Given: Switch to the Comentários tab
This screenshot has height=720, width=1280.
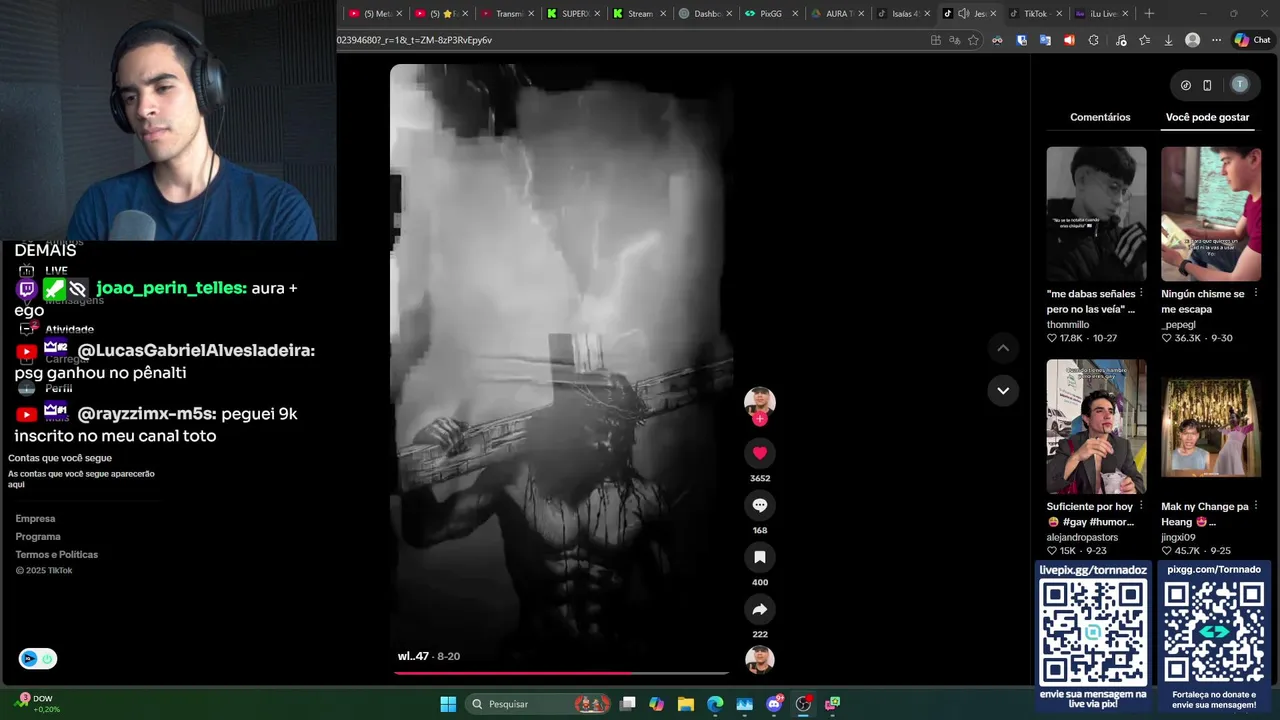Looking at the screenshot, I should [1100, 117].
